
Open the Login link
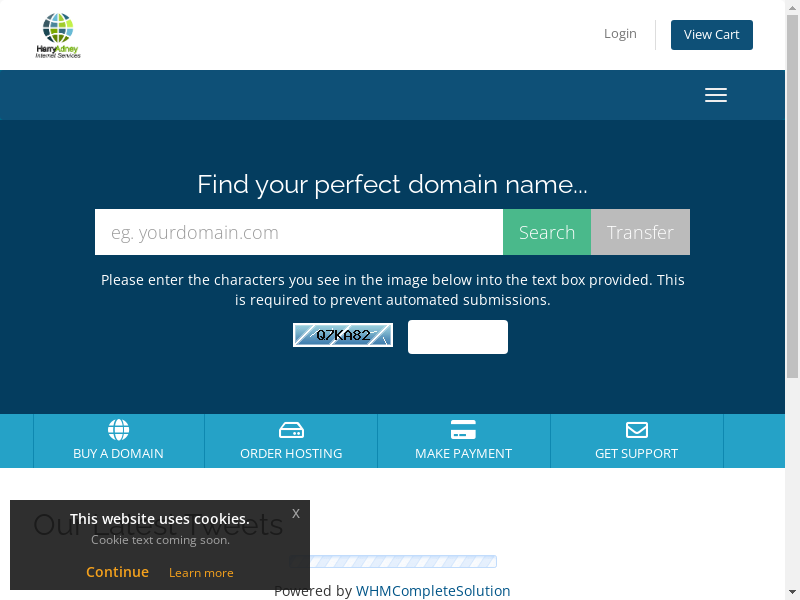pyautogui.click(x=620, y=34)
